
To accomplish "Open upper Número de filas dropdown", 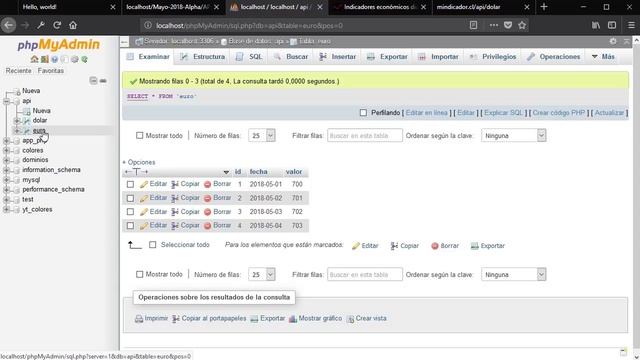I will pyautogui.click(x=262, y=136).
